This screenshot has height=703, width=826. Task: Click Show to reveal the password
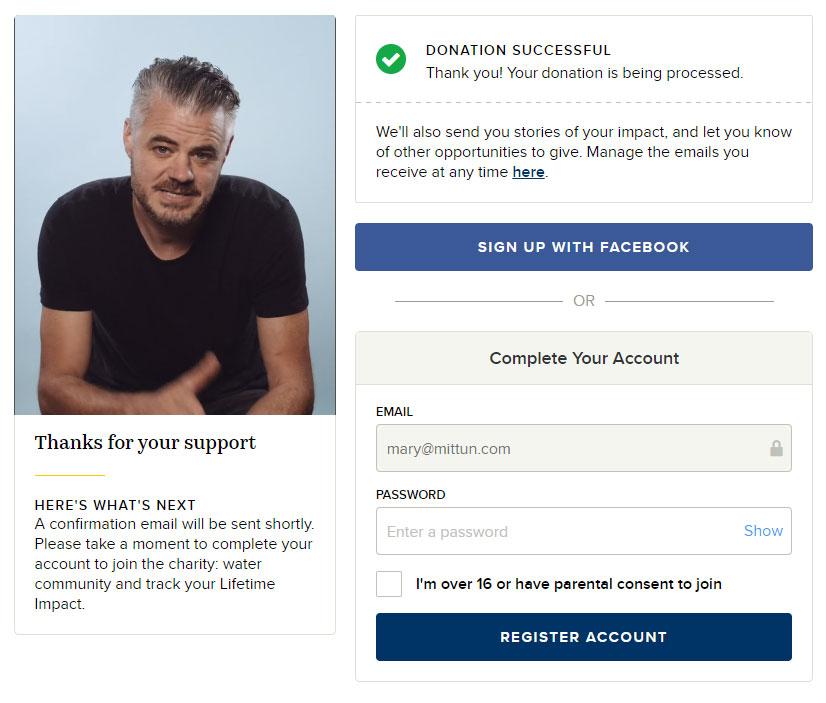763,531
